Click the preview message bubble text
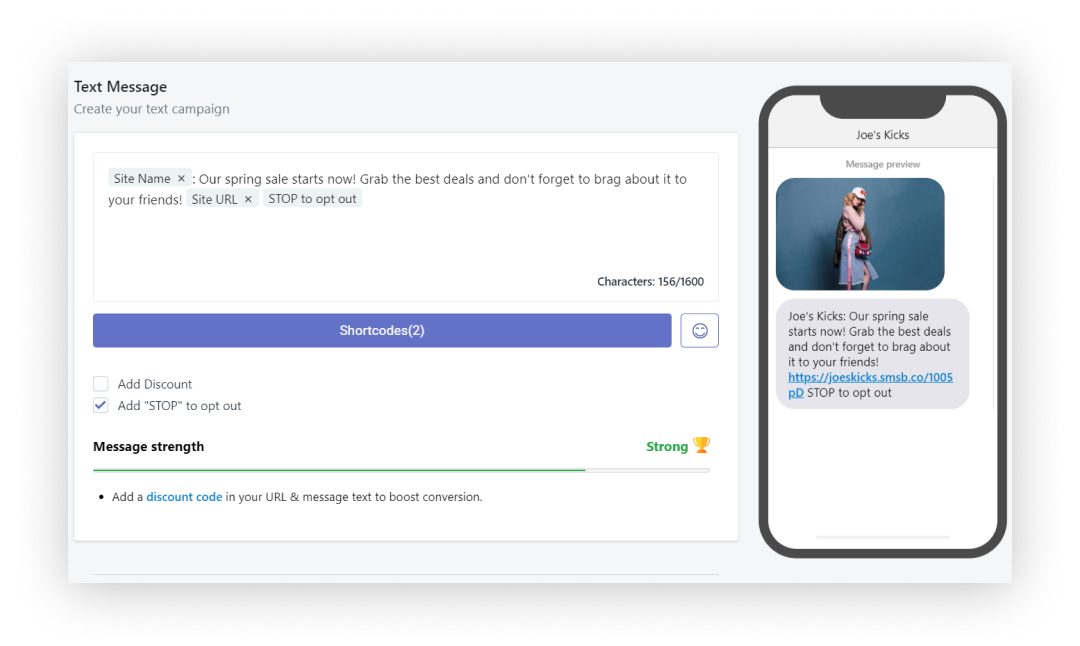The width and height of the screenshot is (1080, 646). (x=872, y=354)
